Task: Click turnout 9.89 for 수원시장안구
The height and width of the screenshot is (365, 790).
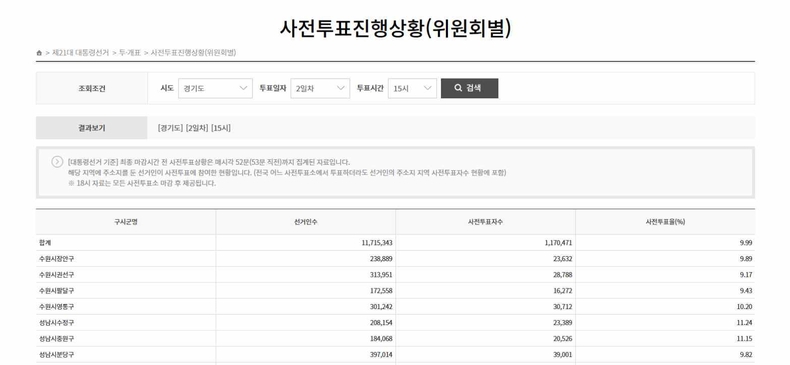Action: click(746, 259)
